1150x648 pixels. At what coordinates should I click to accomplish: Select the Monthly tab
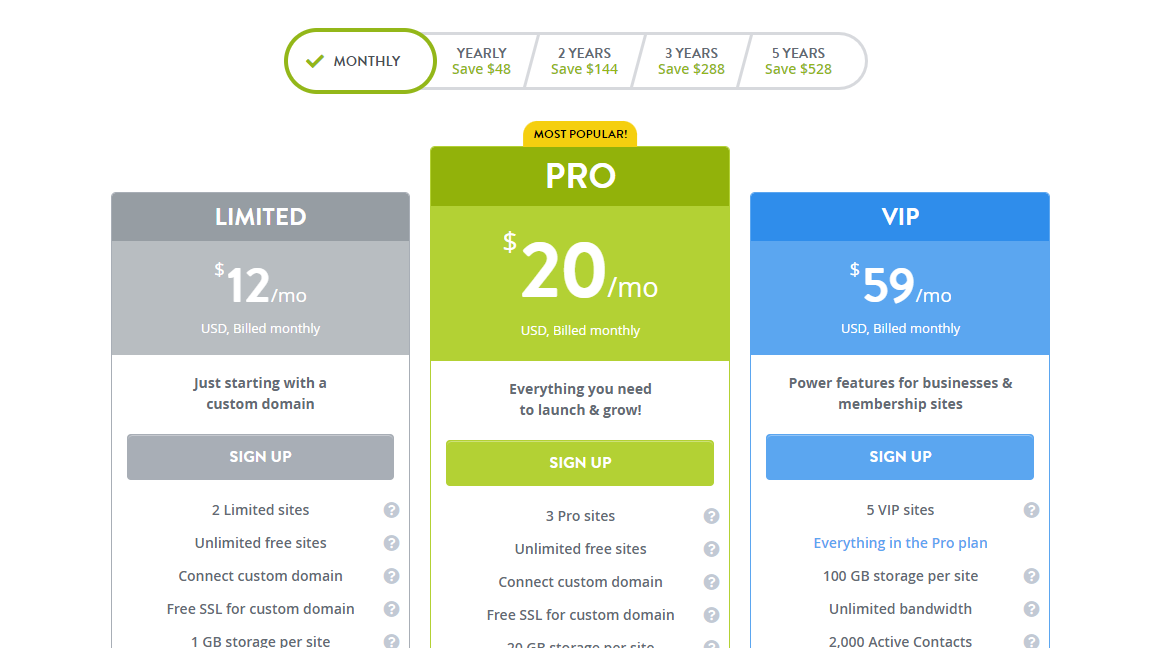[360, 61]
